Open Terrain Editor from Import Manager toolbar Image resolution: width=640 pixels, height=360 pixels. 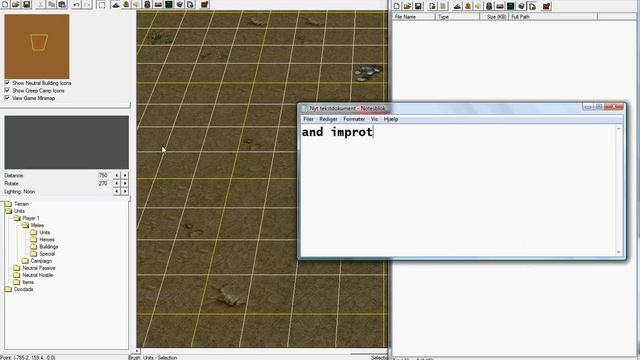(457, 6)
